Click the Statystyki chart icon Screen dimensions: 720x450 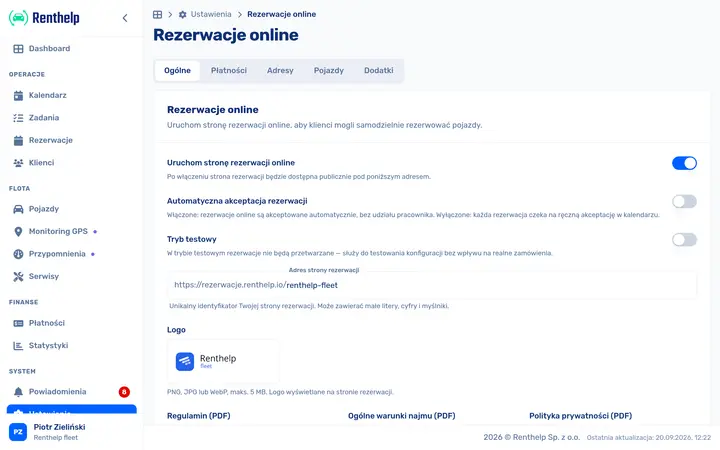18,346
